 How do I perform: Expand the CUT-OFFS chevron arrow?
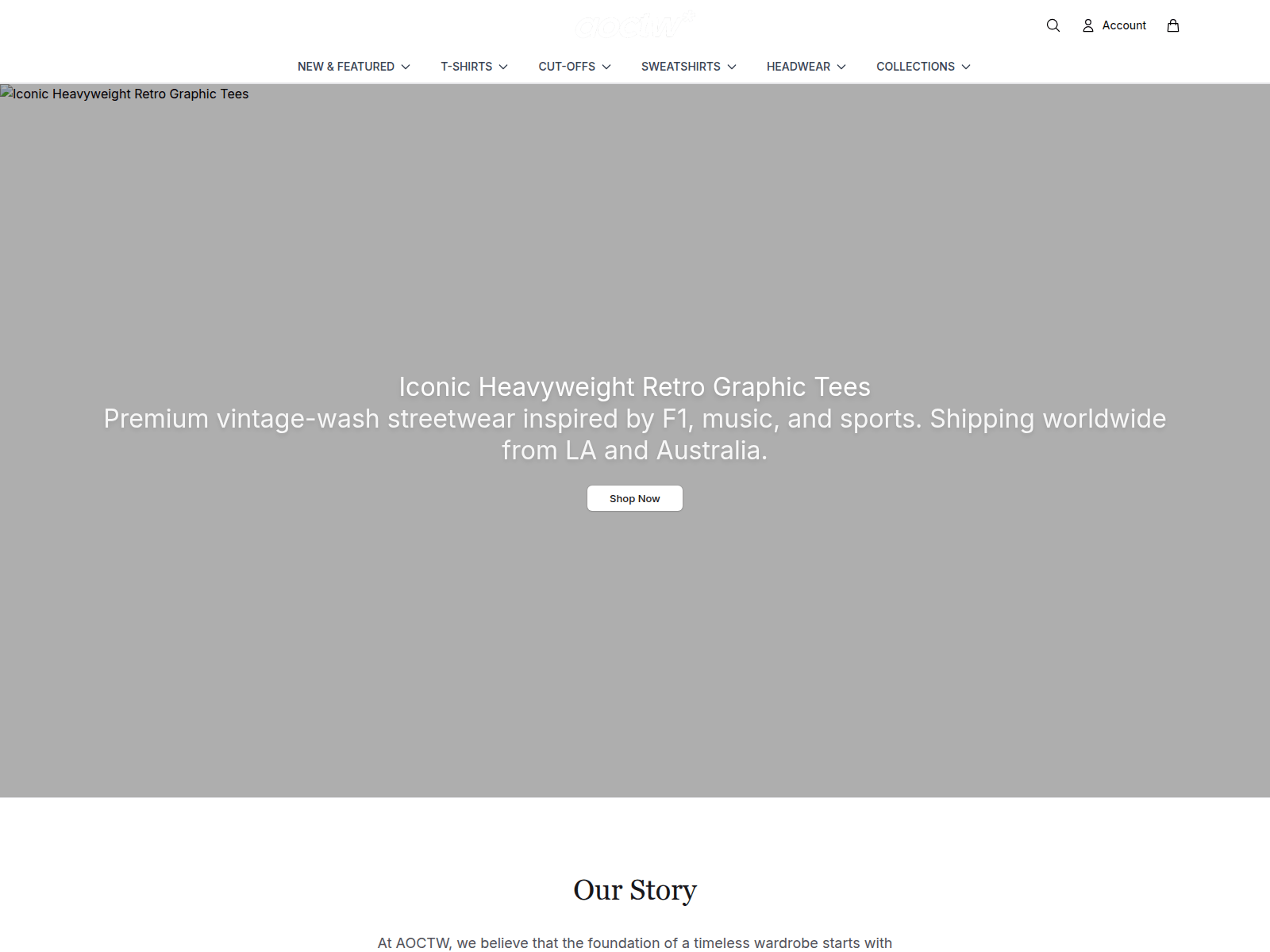click(x=606, y=67)
